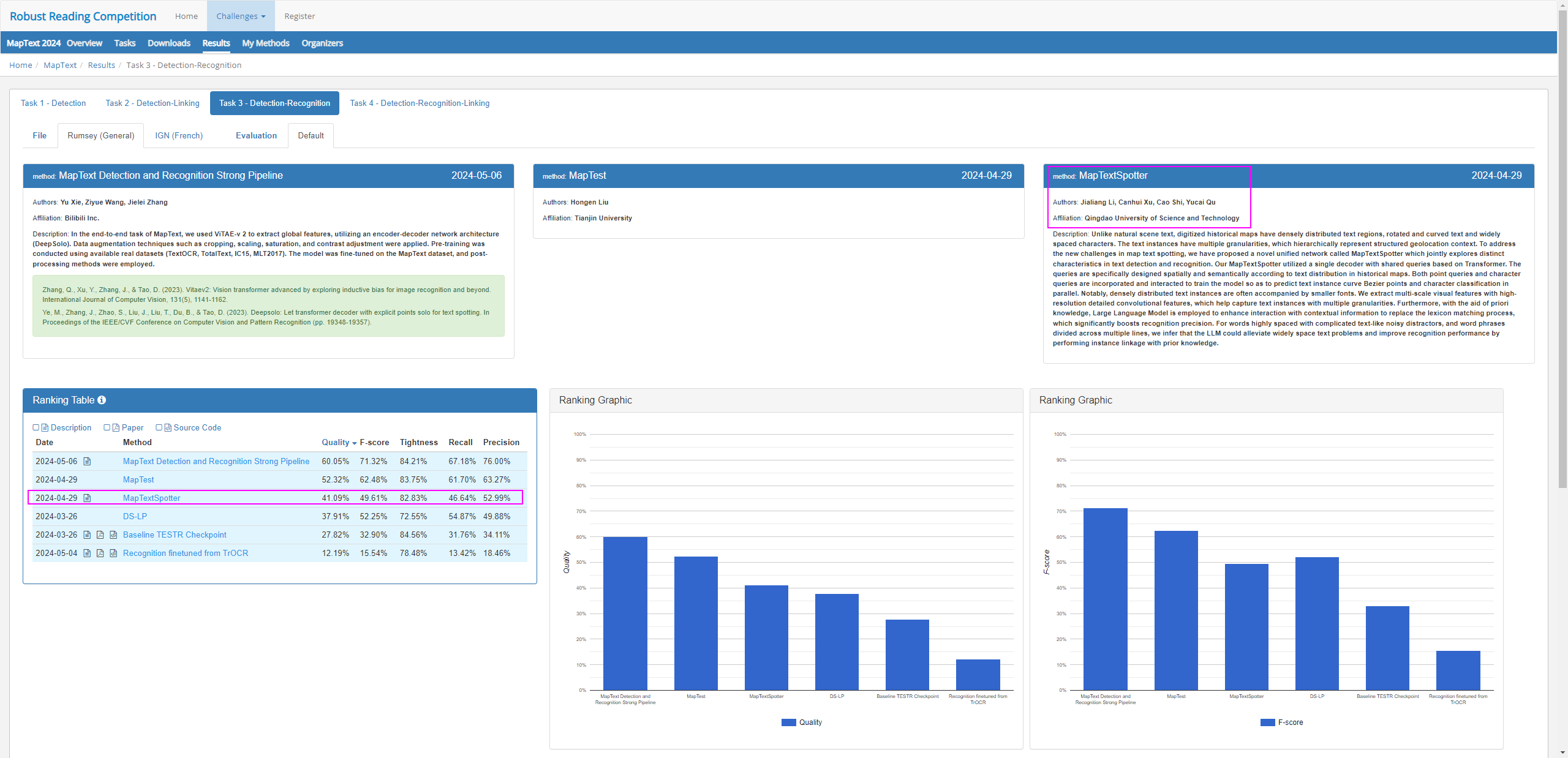The image size is (1568, 758).
Task: Switch to Task 1 - Detection tab
Action: (x=53, y=103)
